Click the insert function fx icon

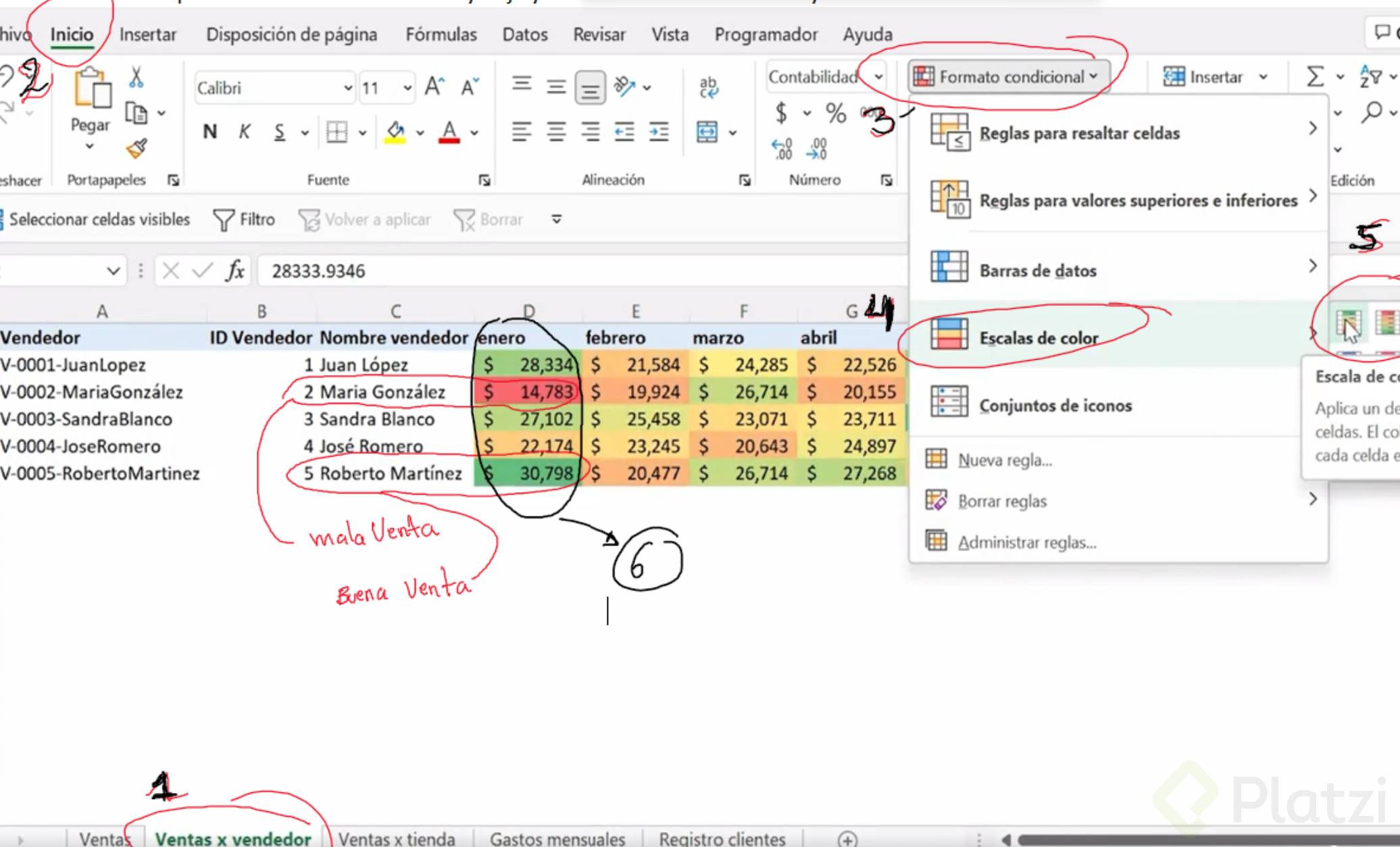234,271
